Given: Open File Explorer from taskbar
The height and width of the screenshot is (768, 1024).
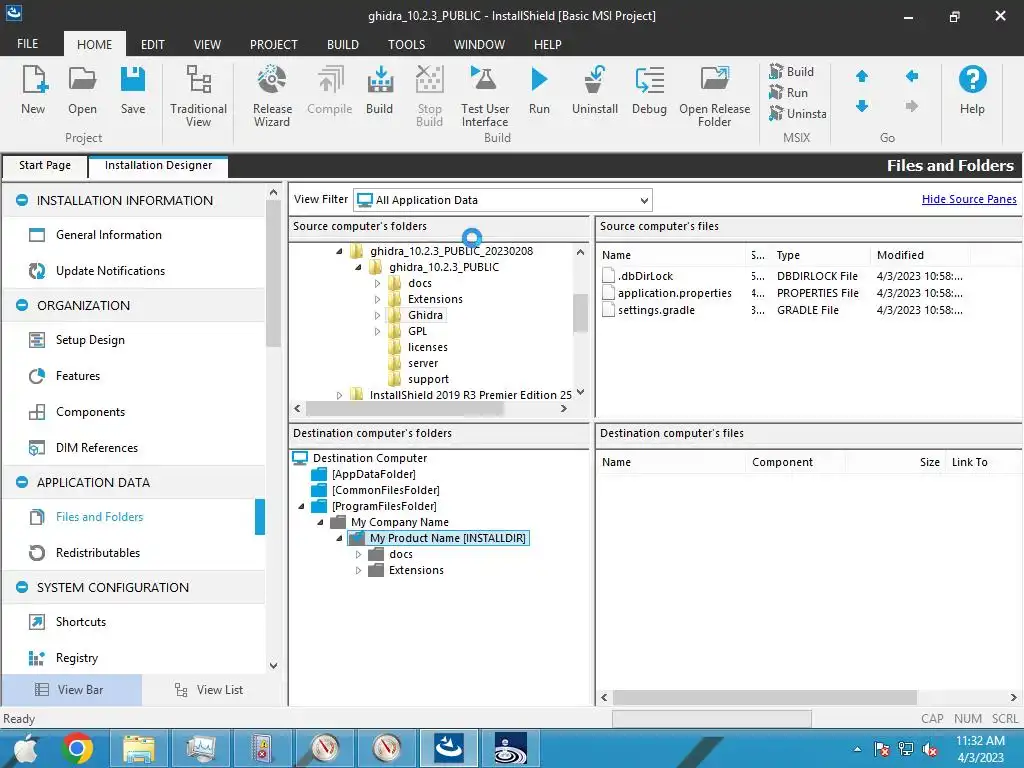Looking at the screenshot, I should coord(139,748).
